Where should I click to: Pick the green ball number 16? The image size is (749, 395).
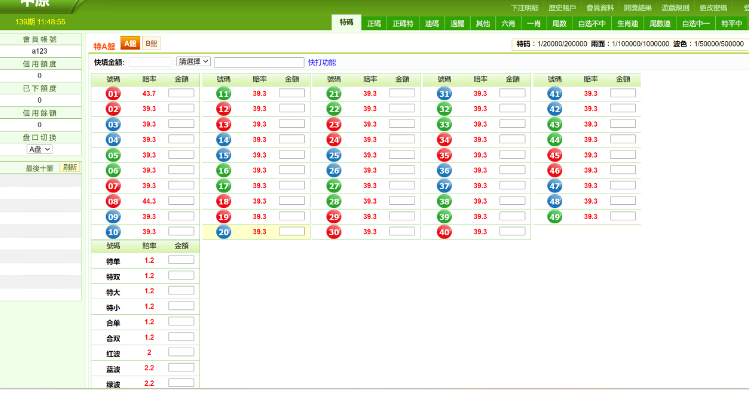224,171
